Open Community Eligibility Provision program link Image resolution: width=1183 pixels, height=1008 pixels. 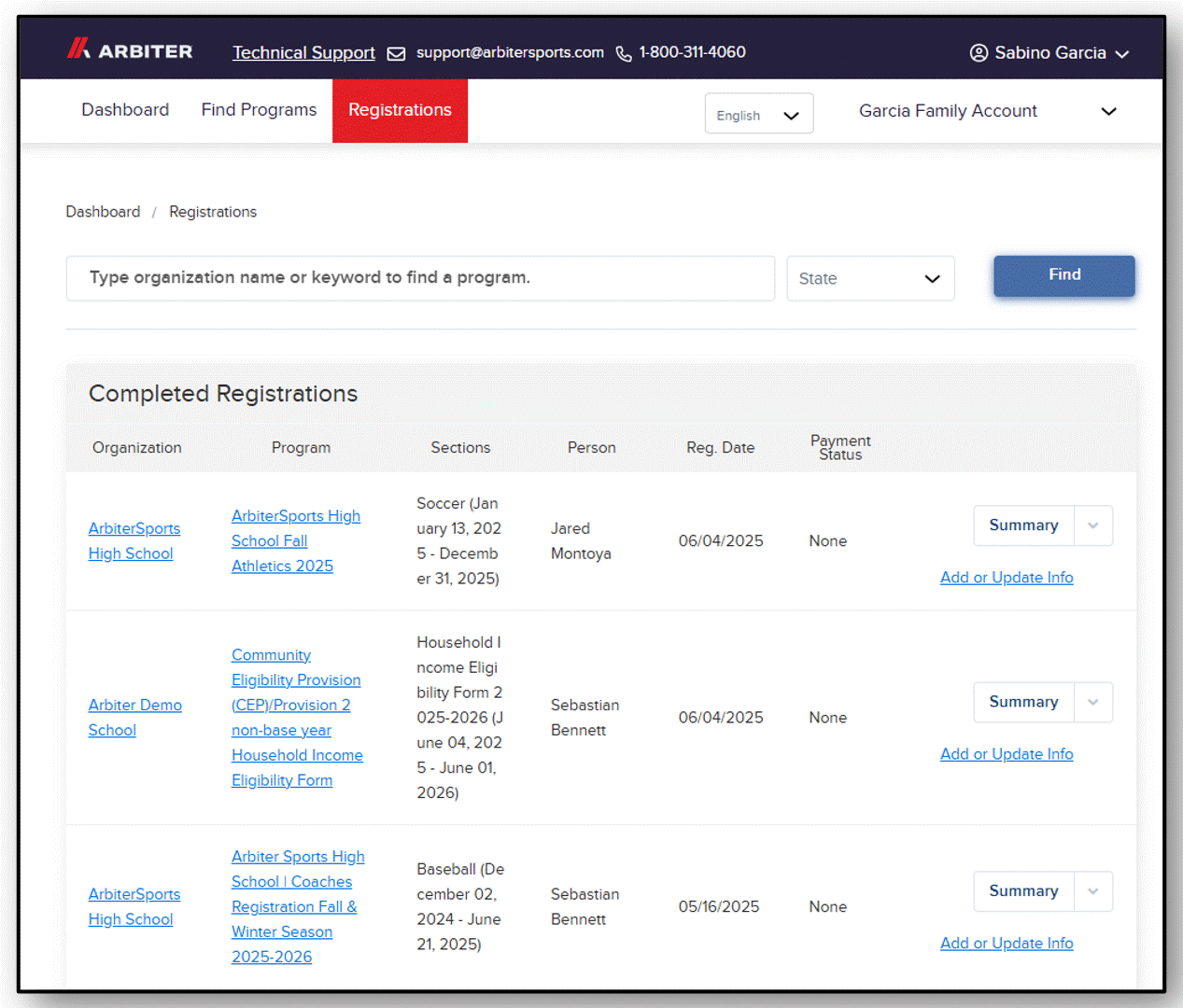297,718
